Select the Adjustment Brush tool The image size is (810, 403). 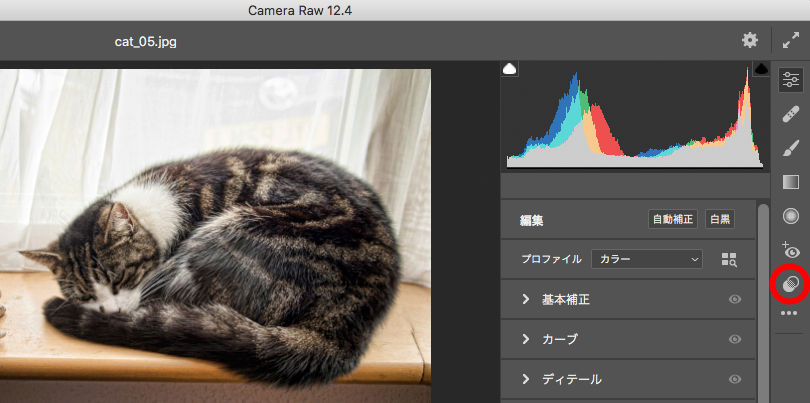pyautogui.click(x=790, y=148)
